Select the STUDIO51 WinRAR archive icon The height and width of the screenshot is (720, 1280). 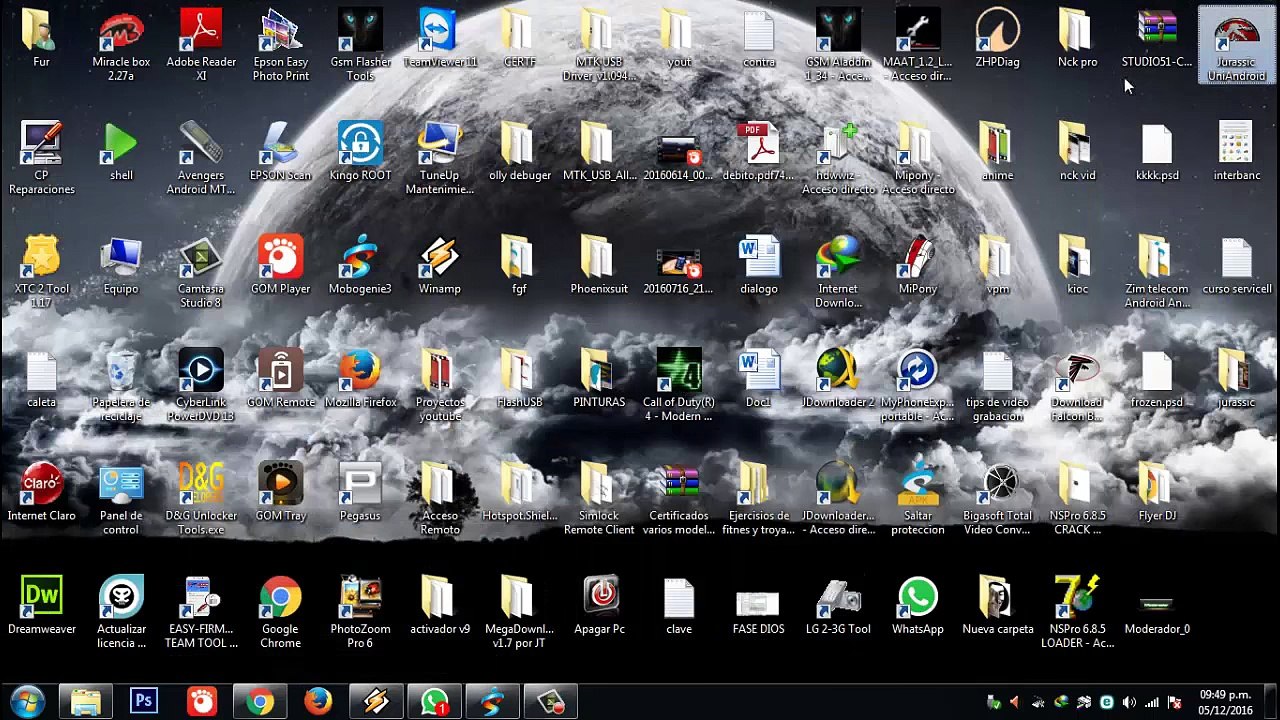tap(1157, 38)
